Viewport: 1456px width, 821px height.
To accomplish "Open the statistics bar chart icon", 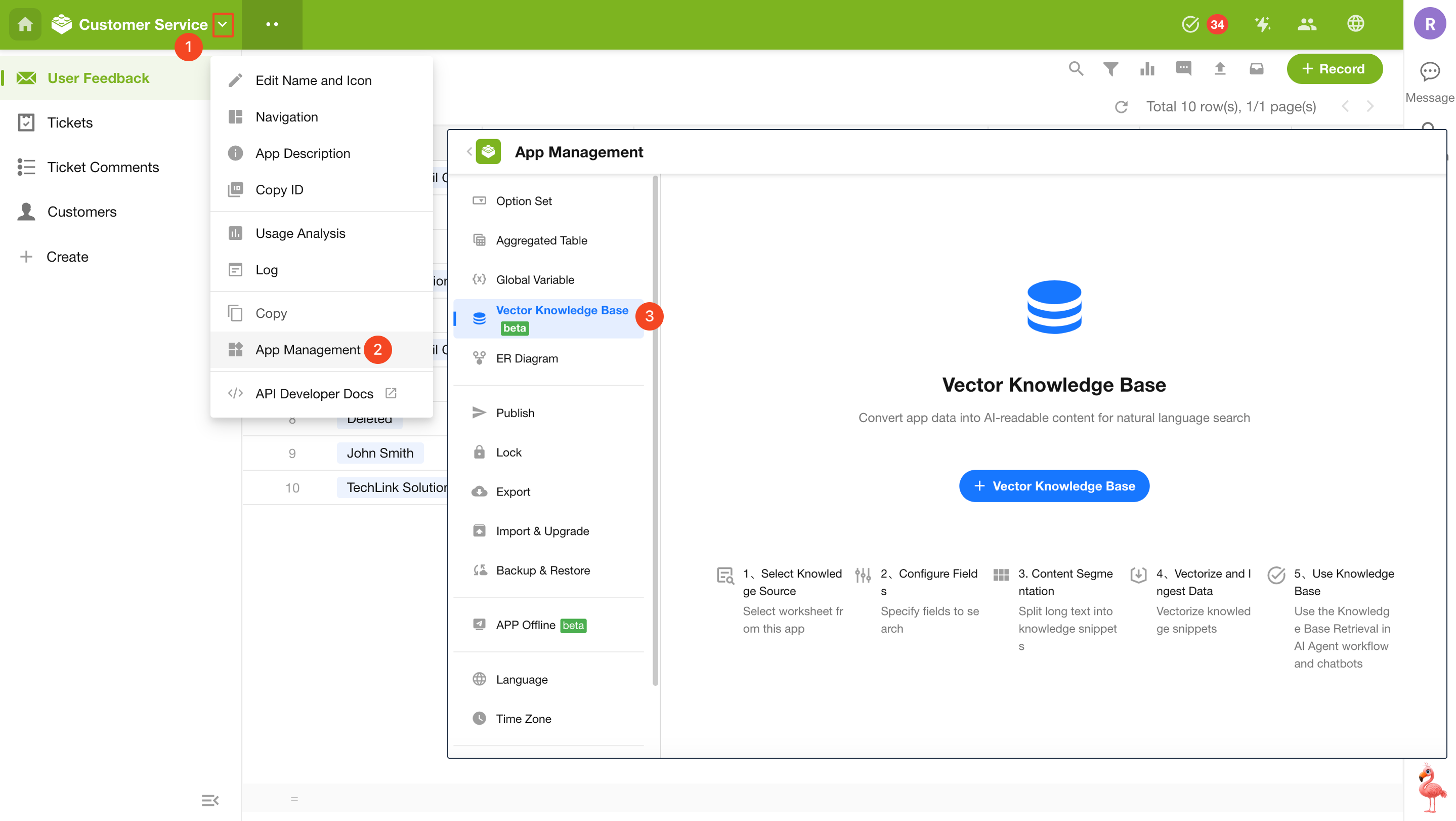I will pyautogui.click(x=1147, y=68).
